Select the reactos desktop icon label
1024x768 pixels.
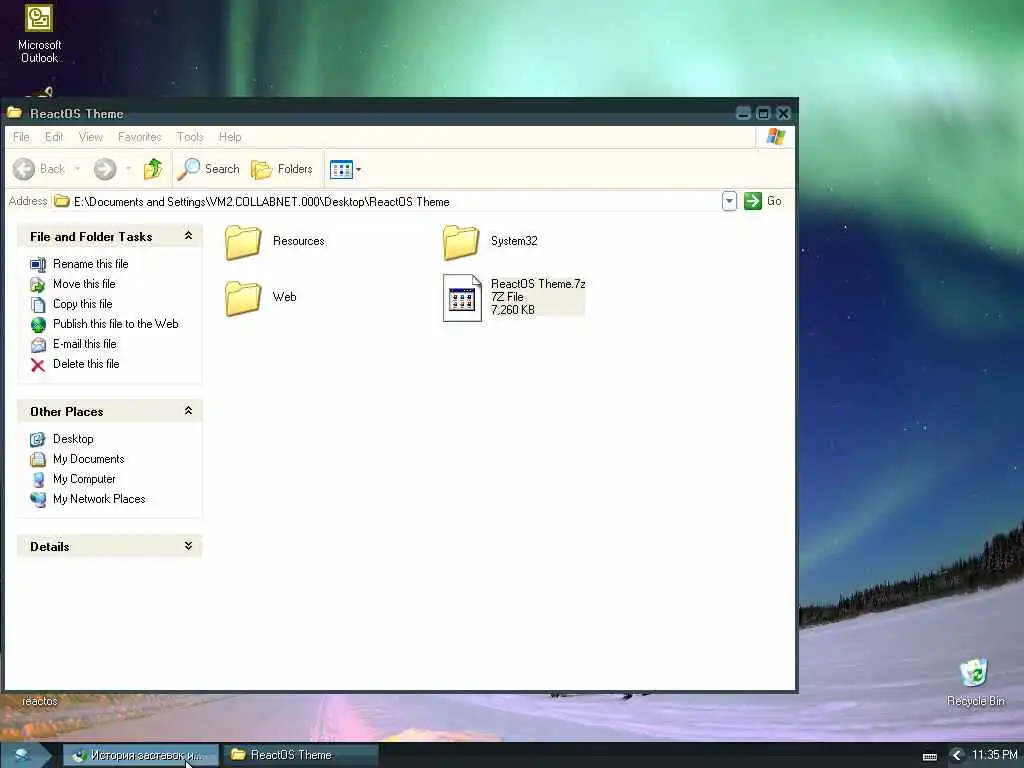point(39,701)
